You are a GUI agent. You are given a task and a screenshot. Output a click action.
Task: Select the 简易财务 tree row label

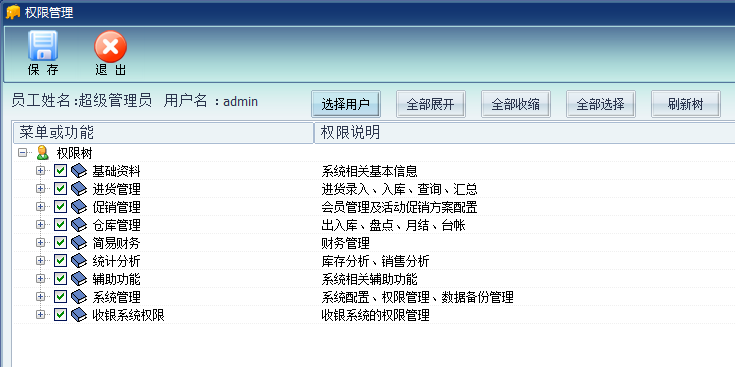116,243
